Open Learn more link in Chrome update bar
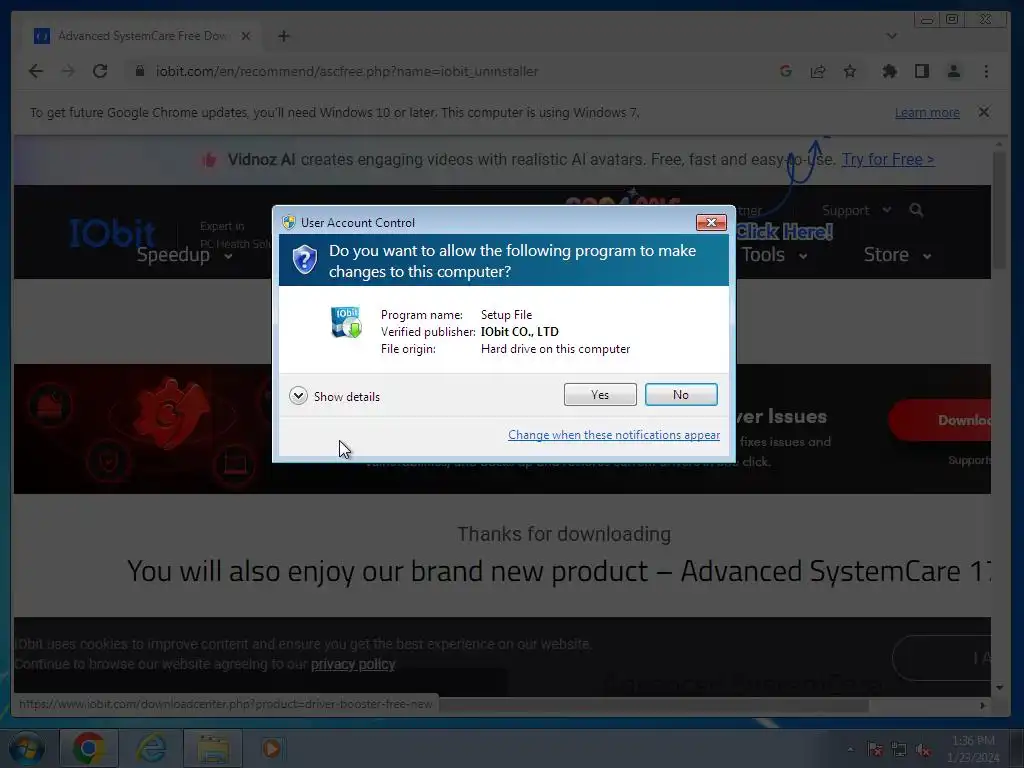Viewport: 1024px width, 768px height. point(927,112)
